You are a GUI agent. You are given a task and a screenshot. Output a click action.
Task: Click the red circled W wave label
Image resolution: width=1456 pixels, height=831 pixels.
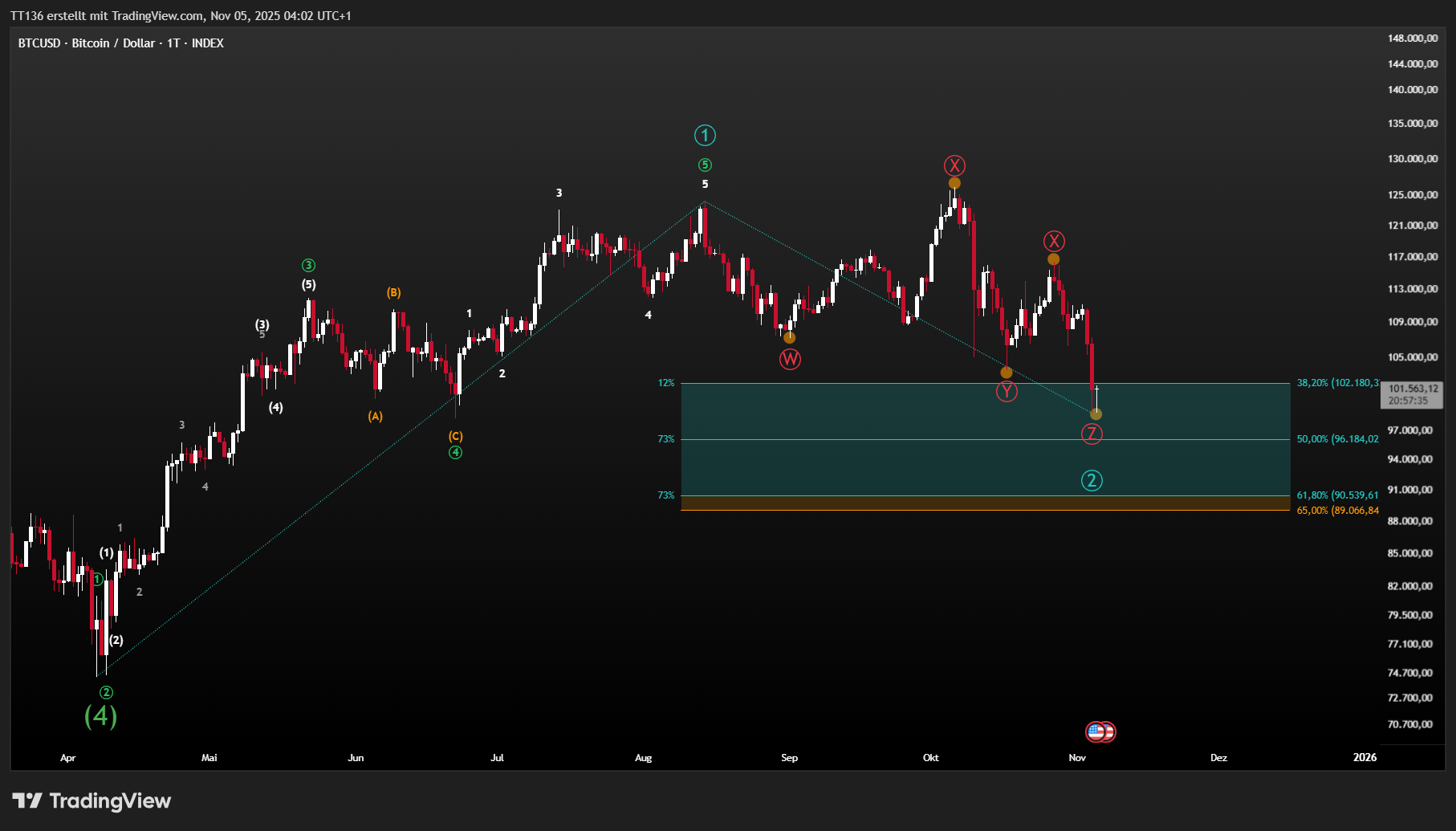(790, 359)
